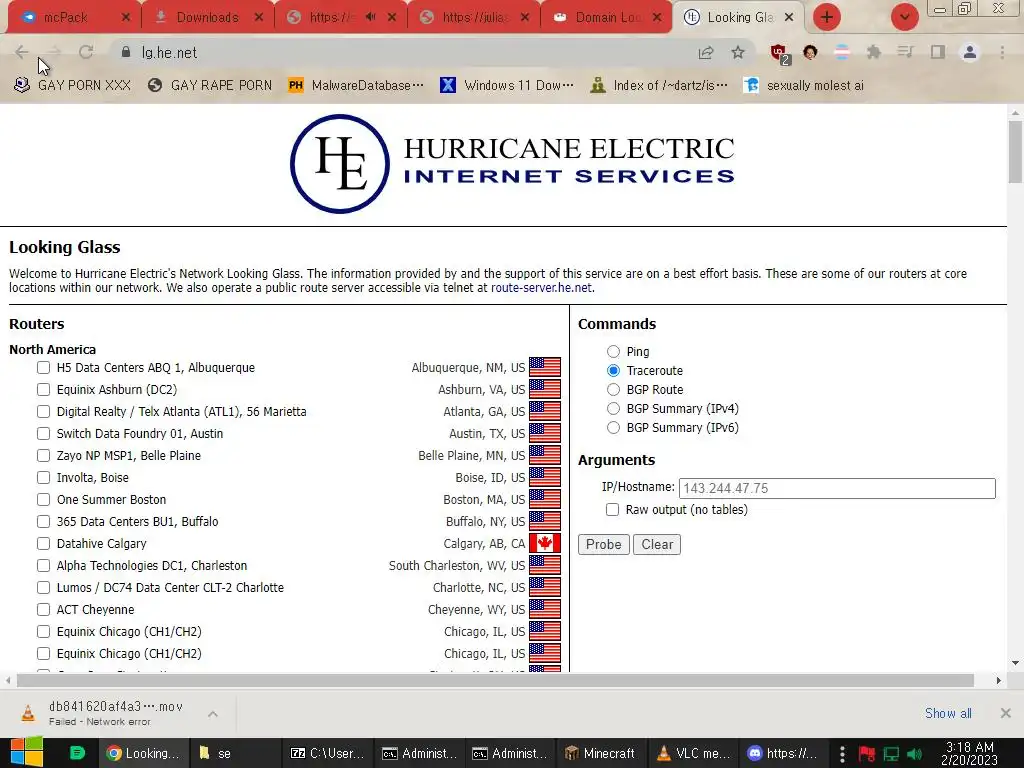Show hidden system tray icons overflow

[x=842, y=754]
